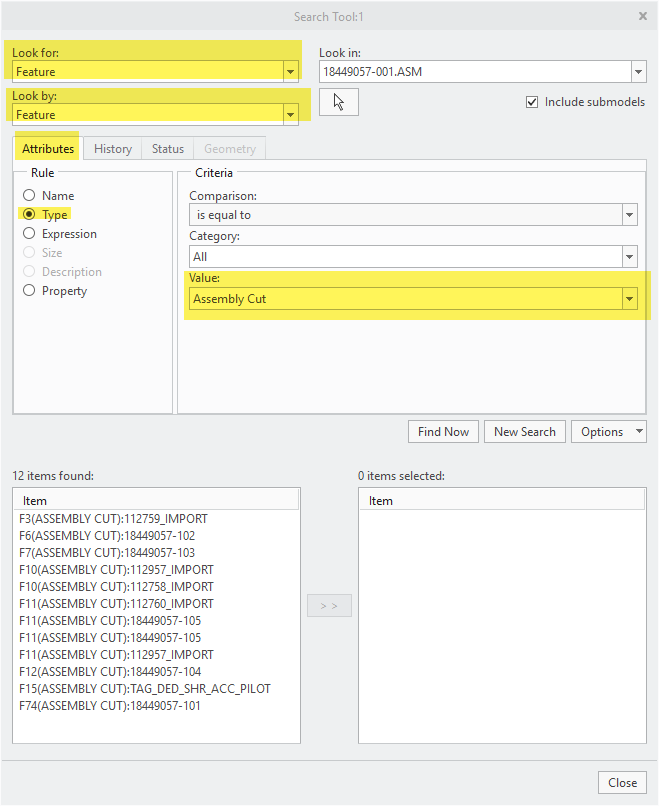659x806 pixels.
Task: Select the Expression rule radio button
Action: pyautogui.click(x=29, y=234)
